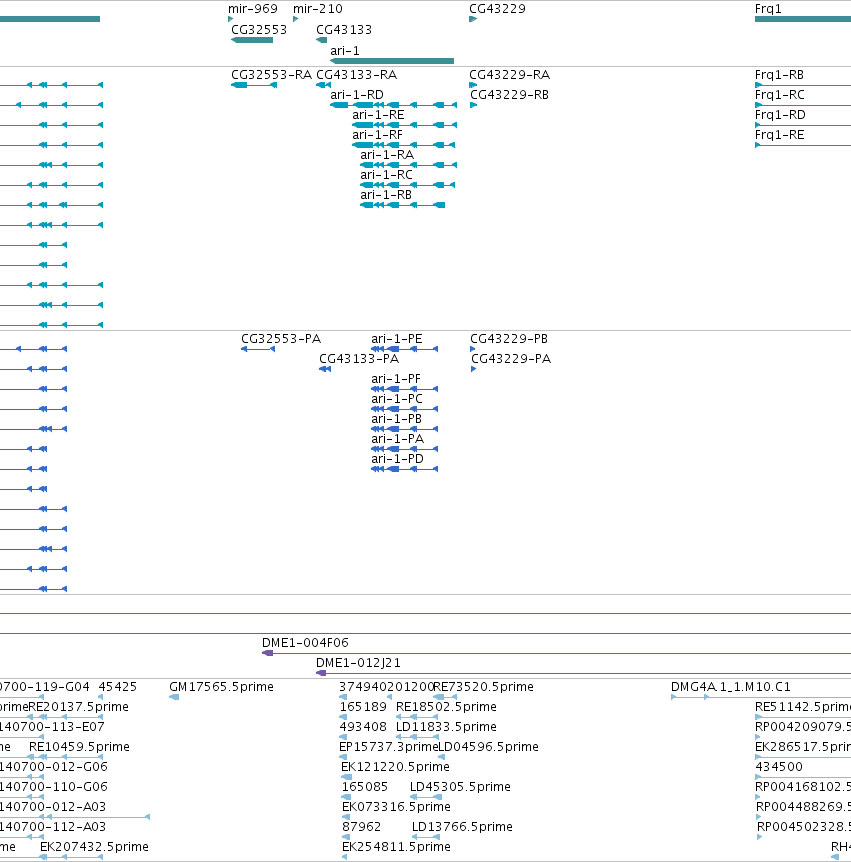Select the EK207432.5prime EST label

coord(94,847)
